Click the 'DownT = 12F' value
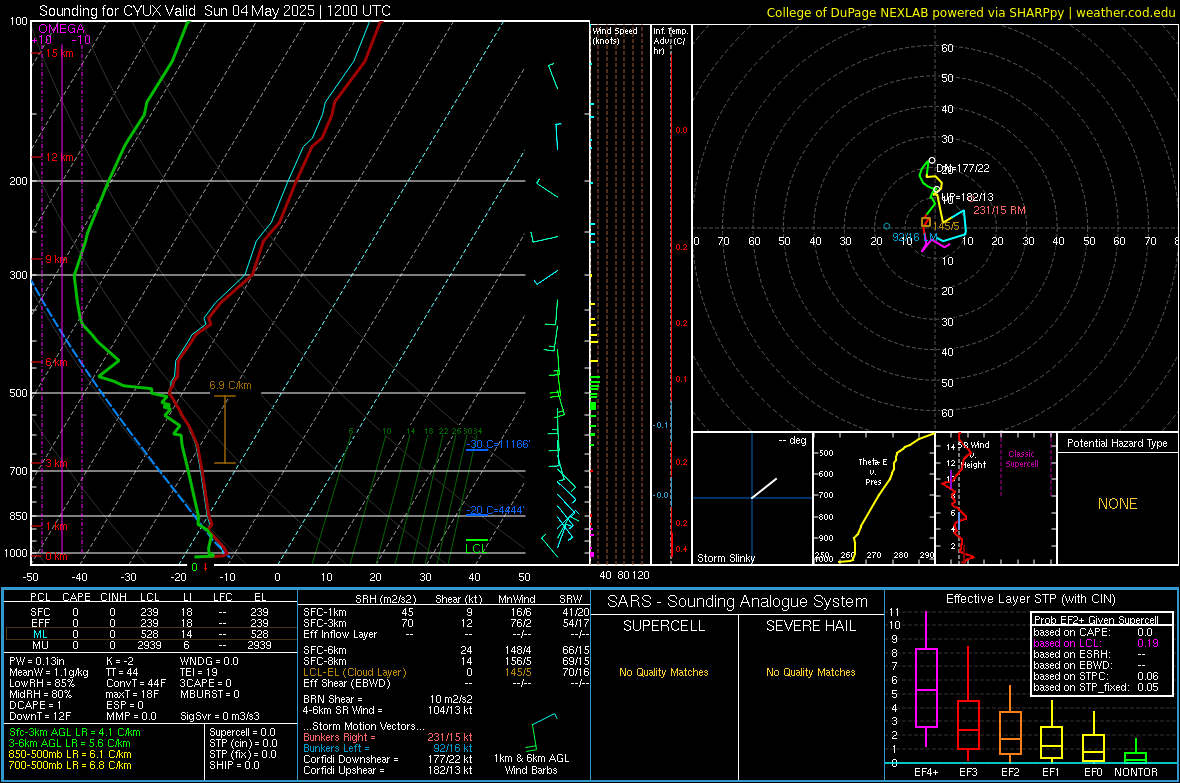 pos(40,716)
